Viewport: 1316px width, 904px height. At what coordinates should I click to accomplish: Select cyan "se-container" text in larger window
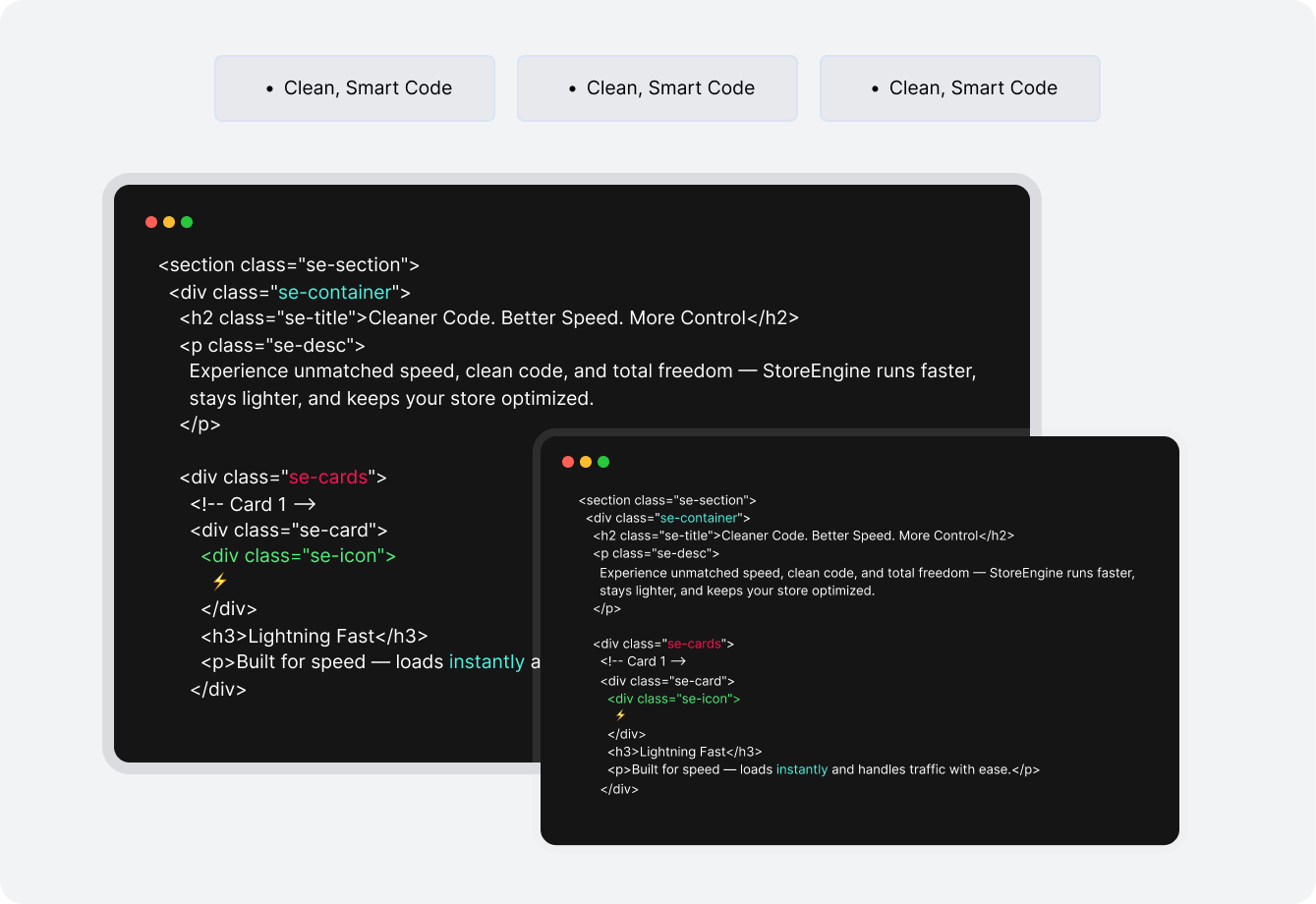[335, 292]
